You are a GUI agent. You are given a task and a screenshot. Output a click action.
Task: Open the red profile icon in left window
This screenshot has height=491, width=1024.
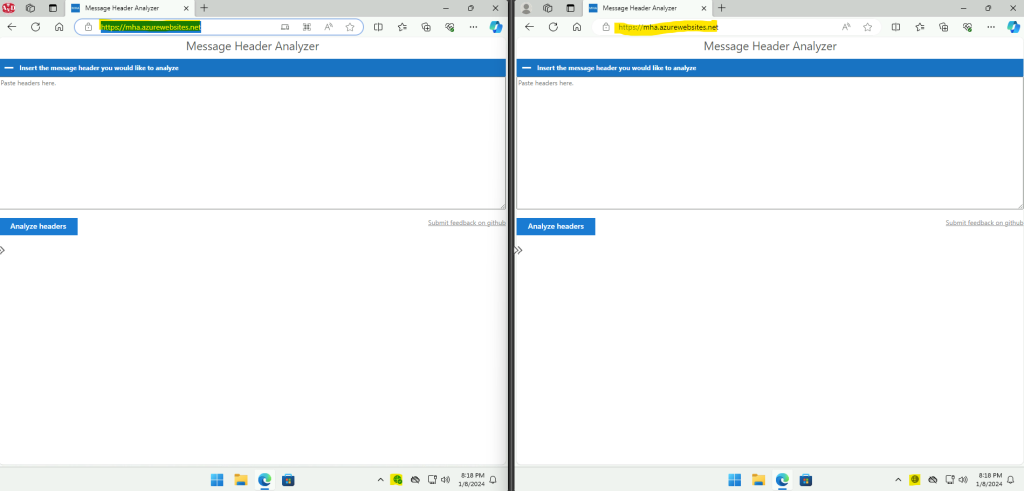click(x=9, y=8)
